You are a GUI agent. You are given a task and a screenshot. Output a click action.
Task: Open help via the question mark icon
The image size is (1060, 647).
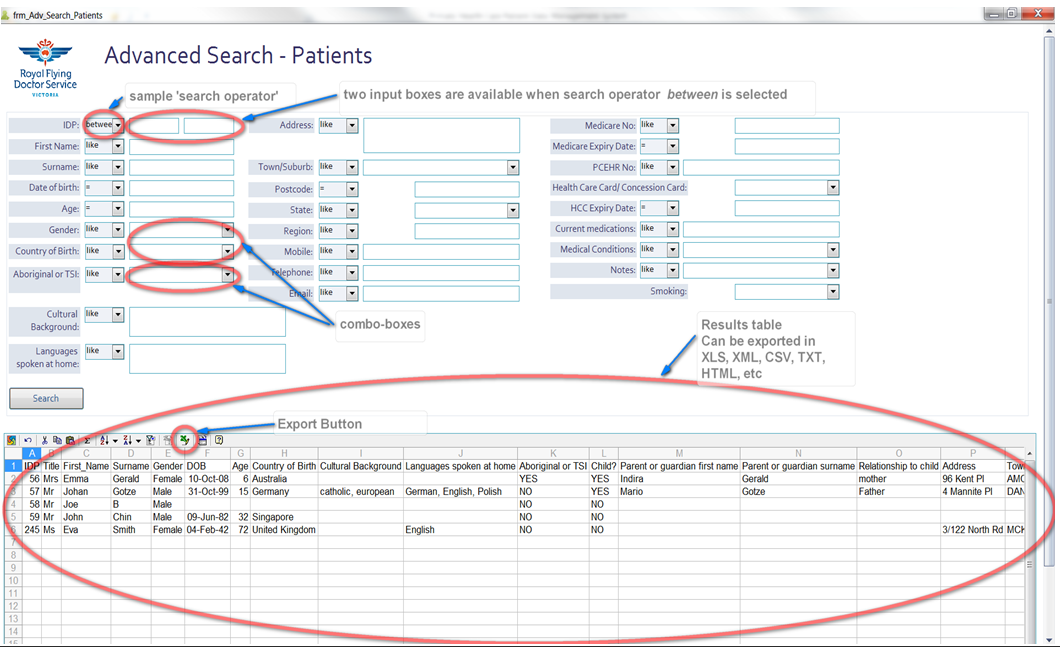[x=219, y=439]
